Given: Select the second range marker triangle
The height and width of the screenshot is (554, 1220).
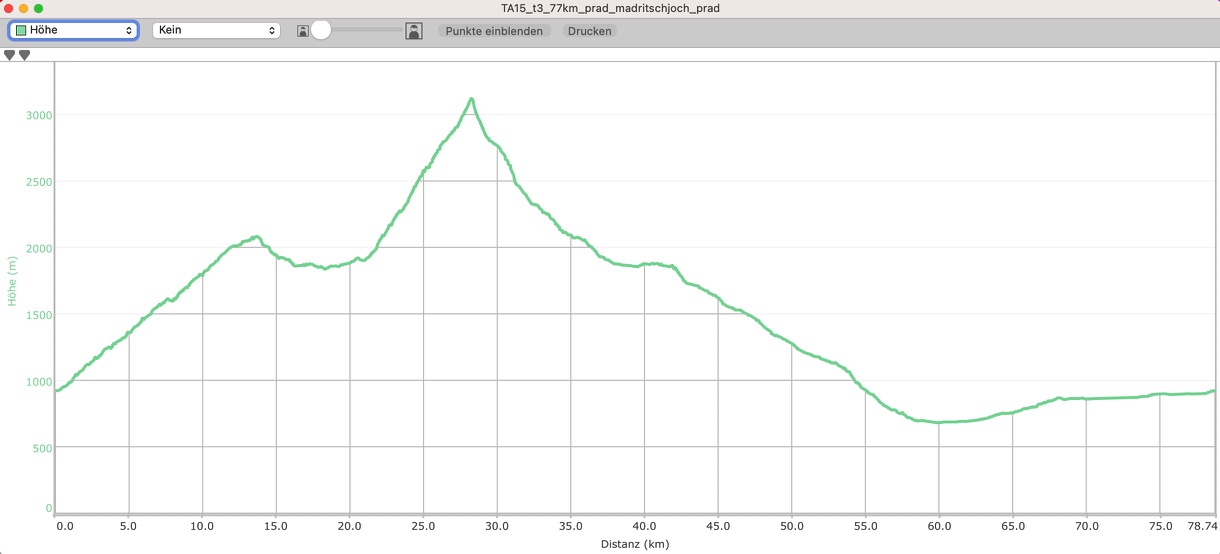Looking at the screenshot, I should click(24, 55).
